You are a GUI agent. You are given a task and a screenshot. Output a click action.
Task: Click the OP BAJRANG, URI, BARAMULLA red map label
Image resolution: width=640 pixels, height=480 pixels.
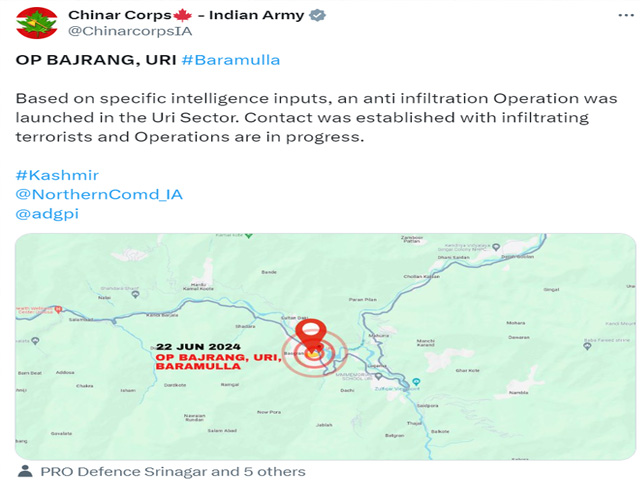coord(218,362)
